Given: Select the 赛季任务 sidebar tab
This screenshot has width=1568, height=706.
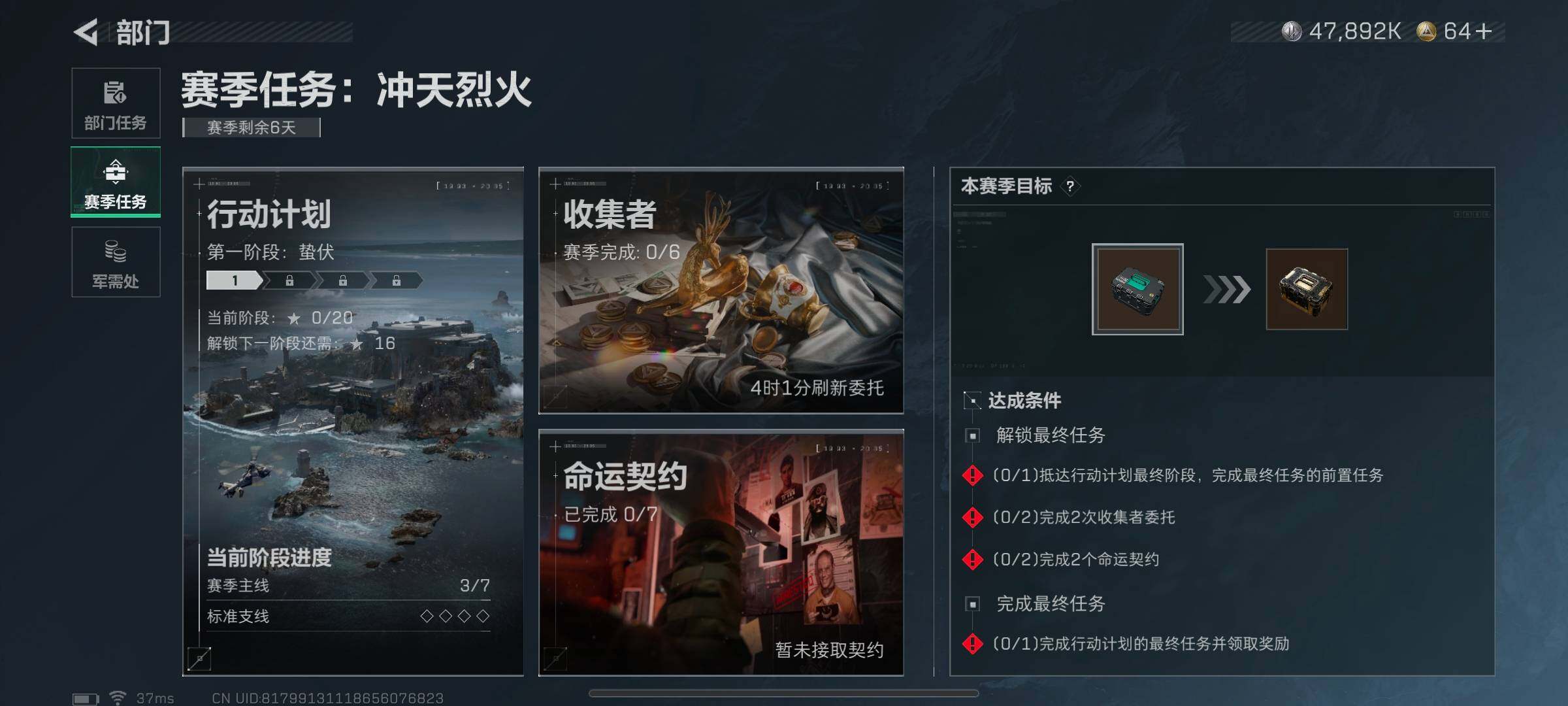Looking at the screenshot, I should (x=116, y=182).
